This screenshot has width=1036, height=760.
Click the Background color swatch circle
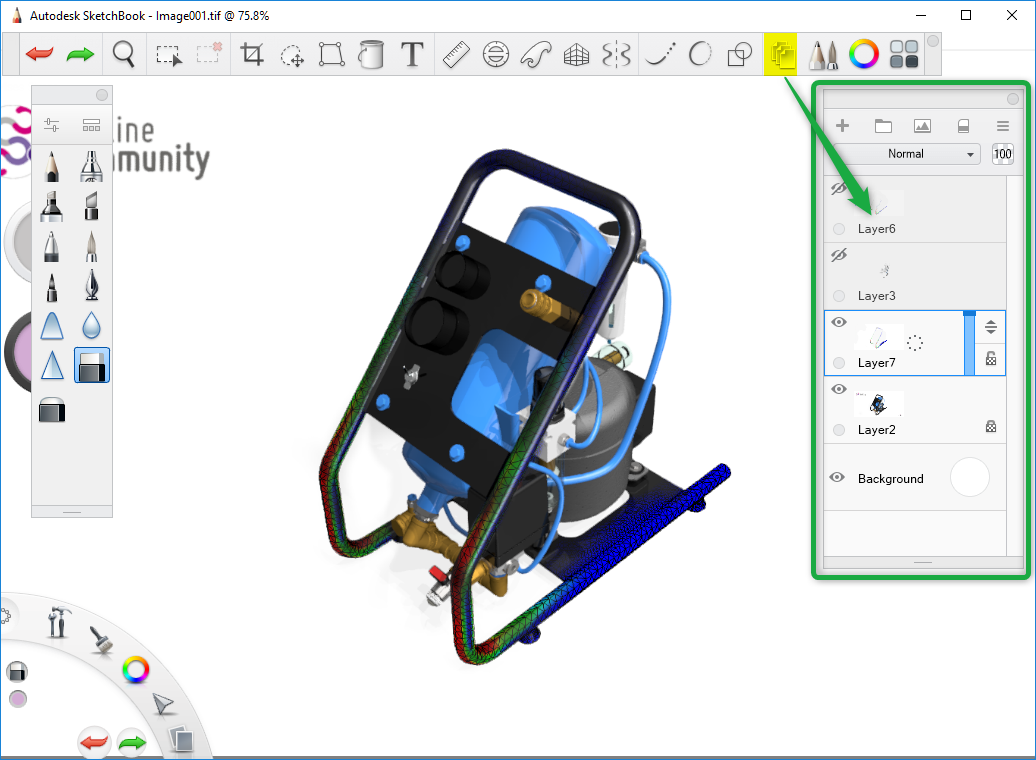tap(969, 477)
